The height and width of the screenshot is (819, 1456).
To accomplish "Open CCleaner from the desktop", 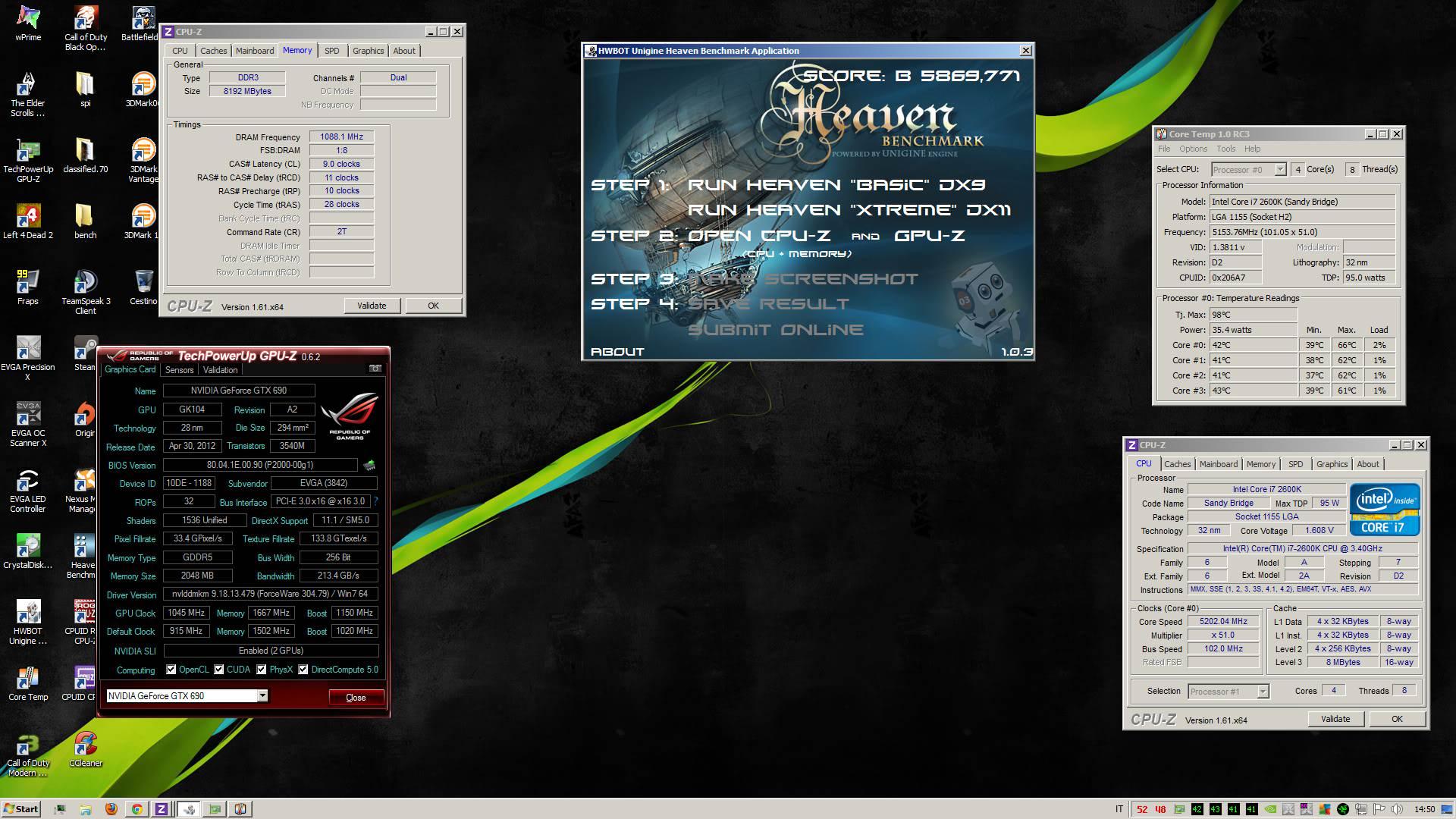I will pos(86,750).
